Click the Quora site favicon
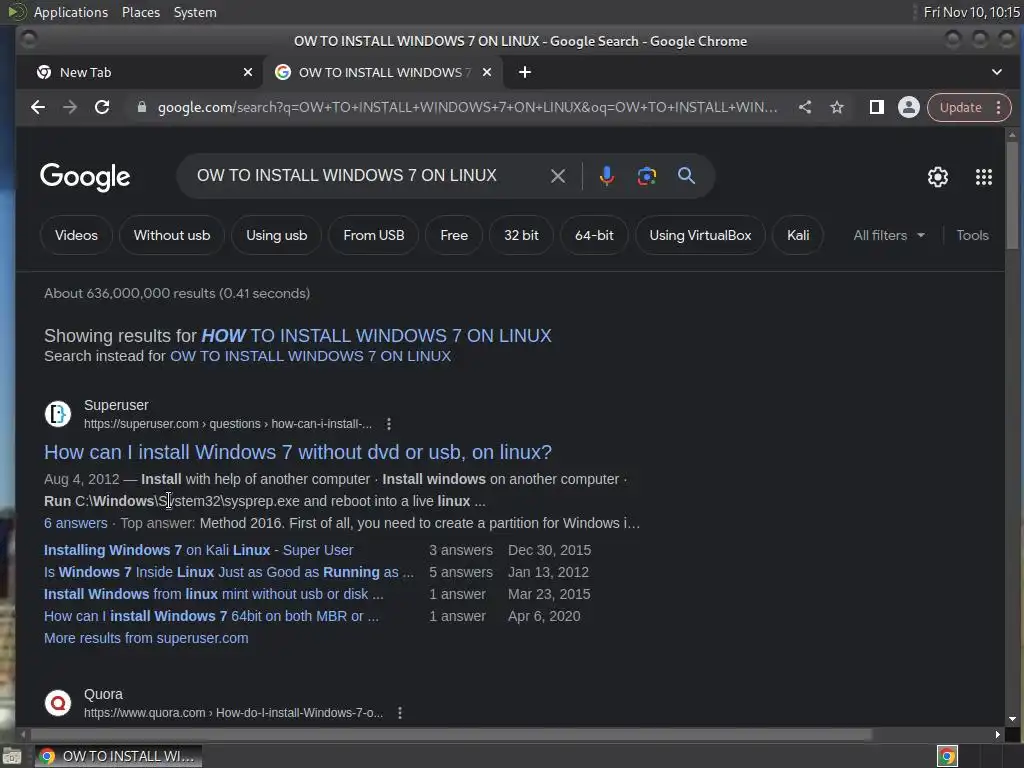Image resolution: width=1024 pixels, height=768 pixels. tap(57, 703)
